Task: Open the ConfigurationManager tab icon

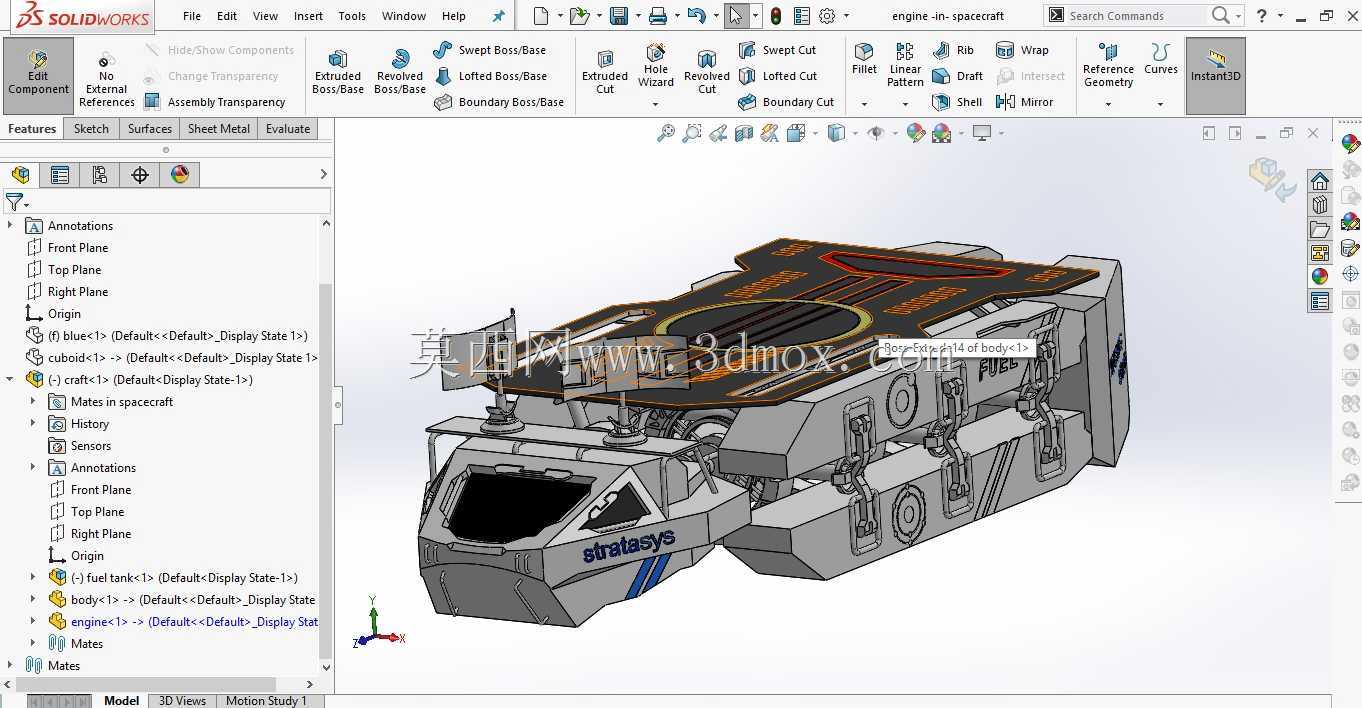Action: coord(100,175)
